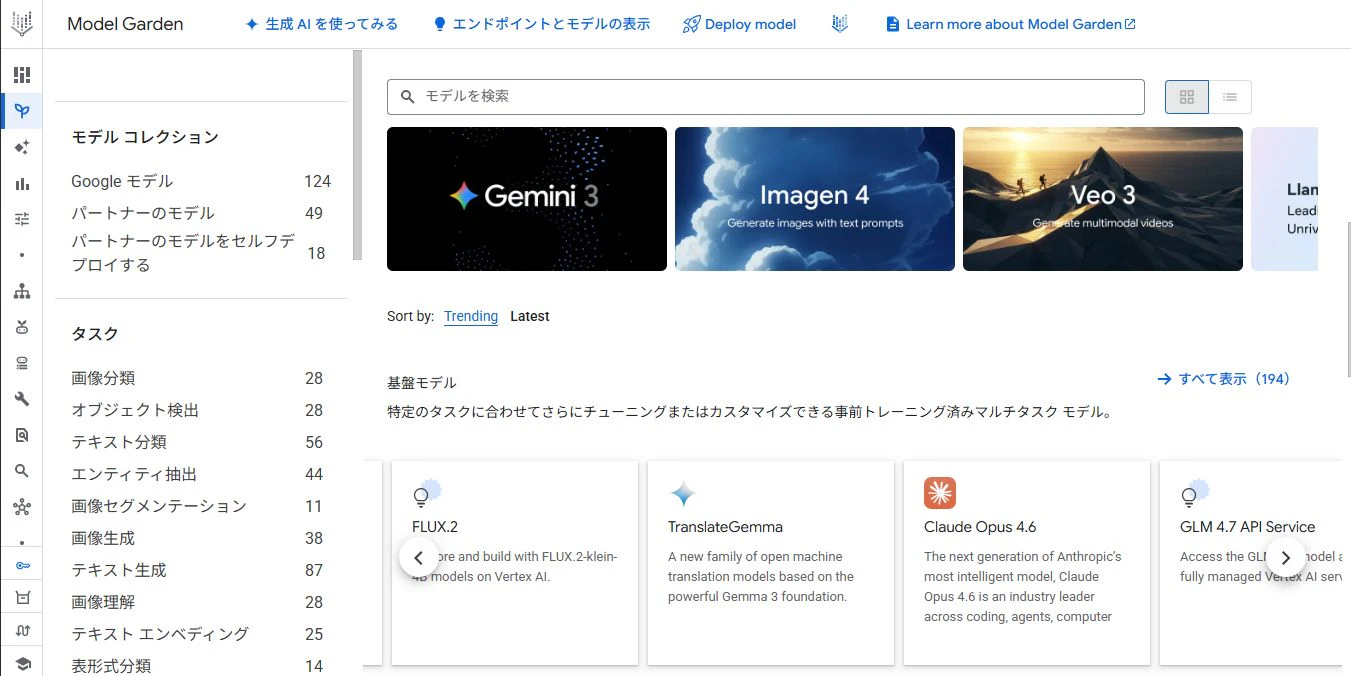
Task: Click the Model Garden page title
Action: tap(125, 24)
